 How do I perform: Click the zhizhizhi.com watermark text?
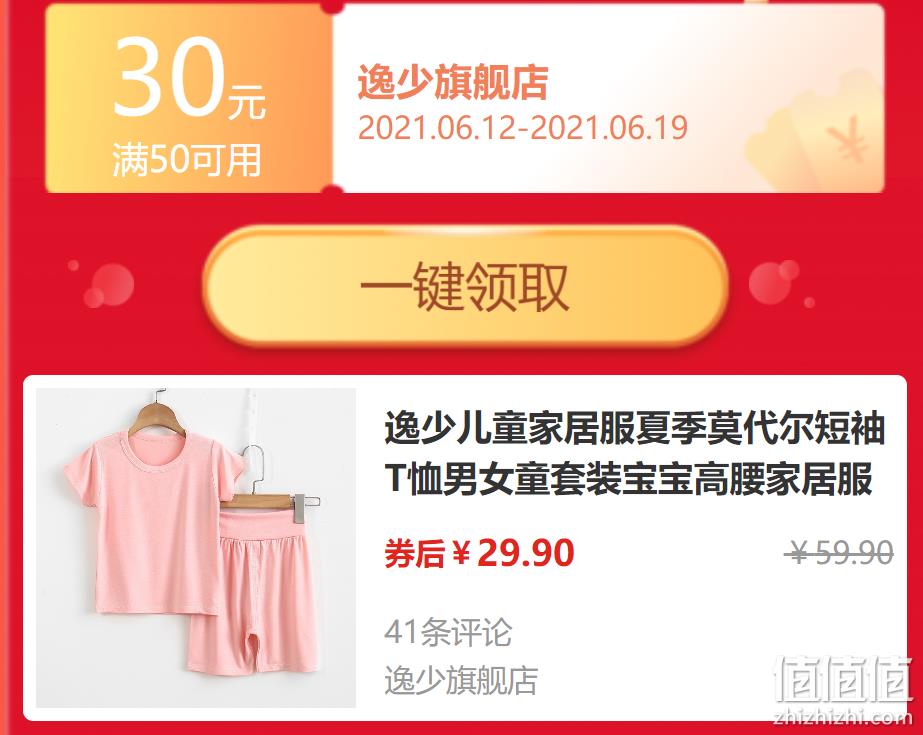click(843, 717)
